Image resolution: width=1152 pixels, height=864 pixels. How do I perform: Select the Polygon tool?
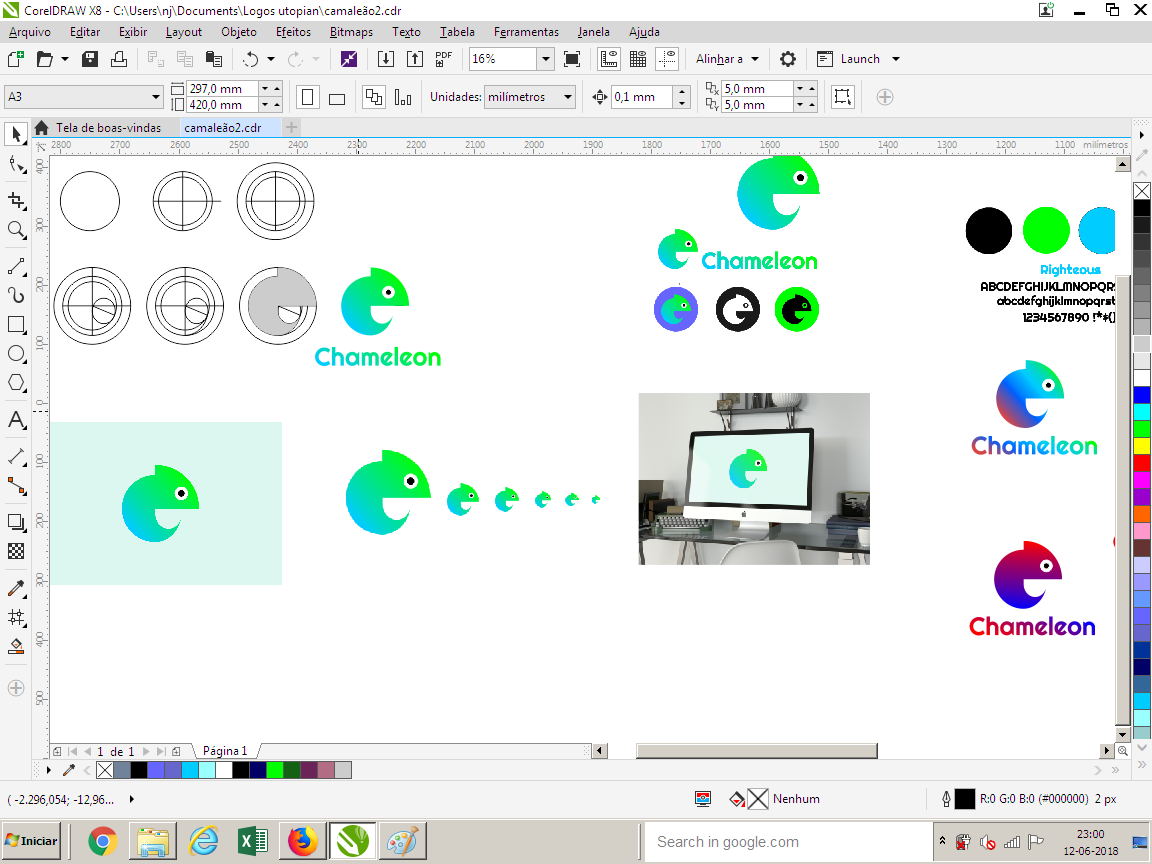tap(16, 383)
